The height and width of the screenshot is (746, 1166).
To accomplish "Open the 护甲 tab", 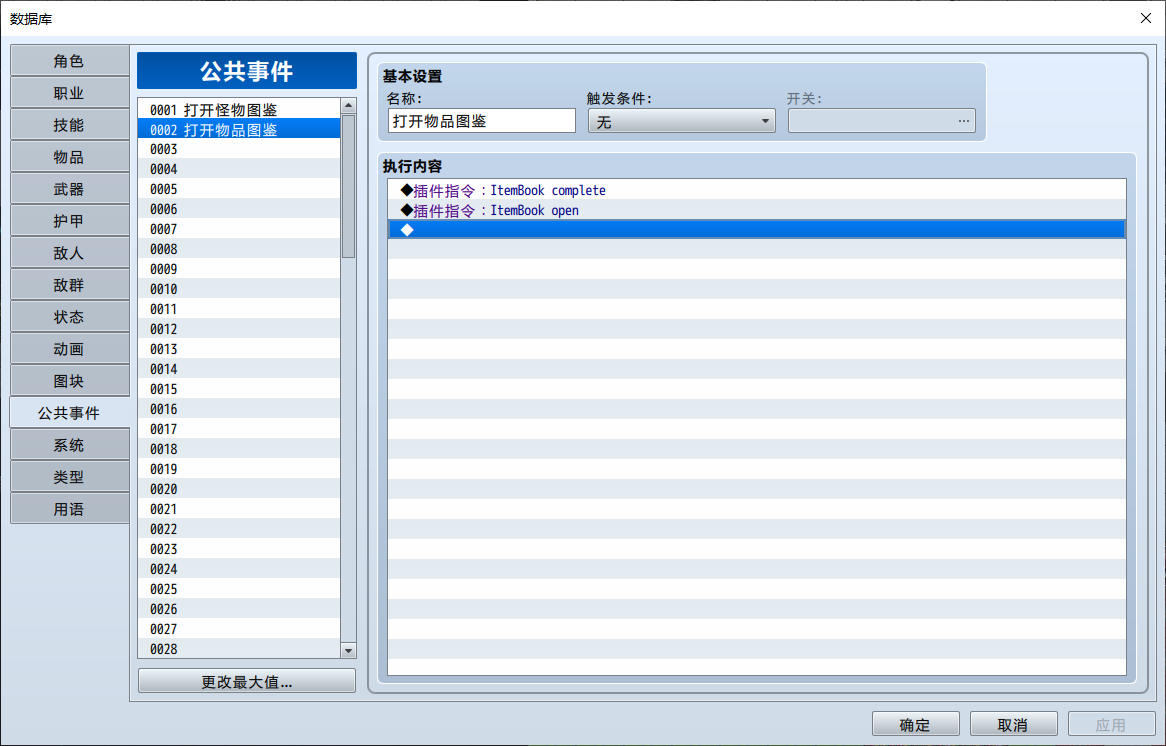I will 69,221.
